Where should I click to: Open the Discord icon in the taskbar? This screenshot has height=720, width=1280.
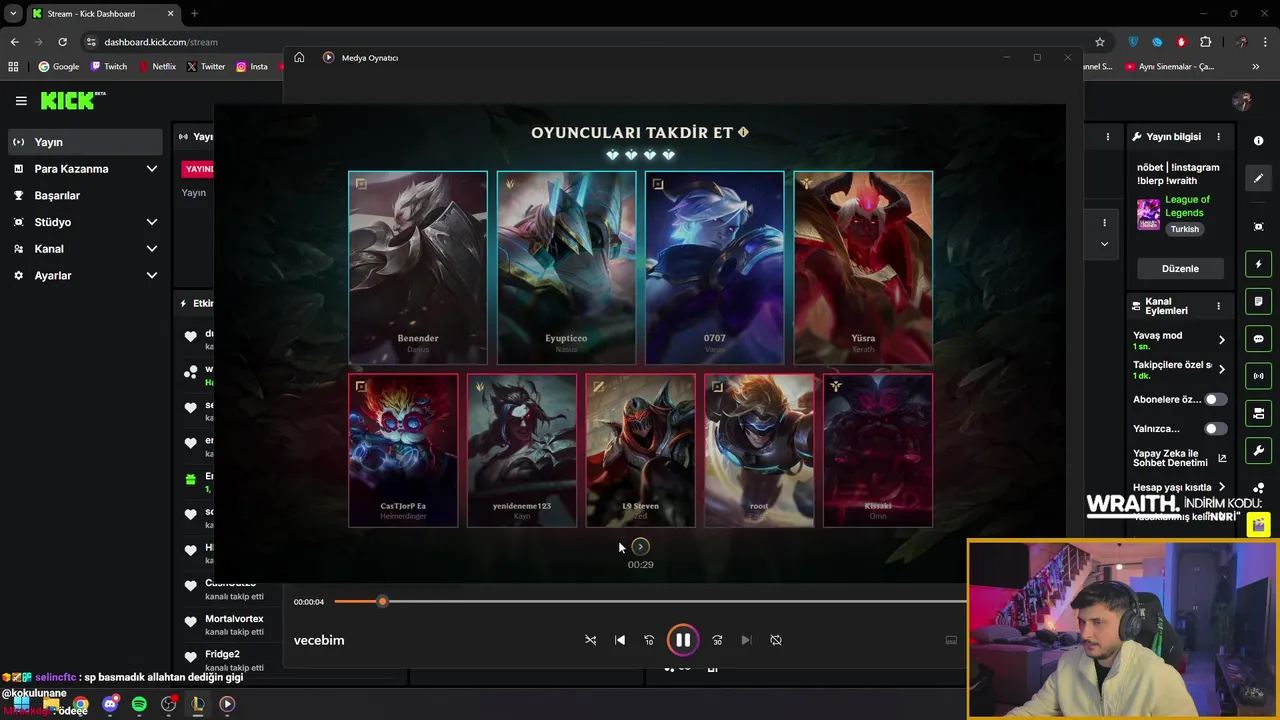(x=110, y=704)
